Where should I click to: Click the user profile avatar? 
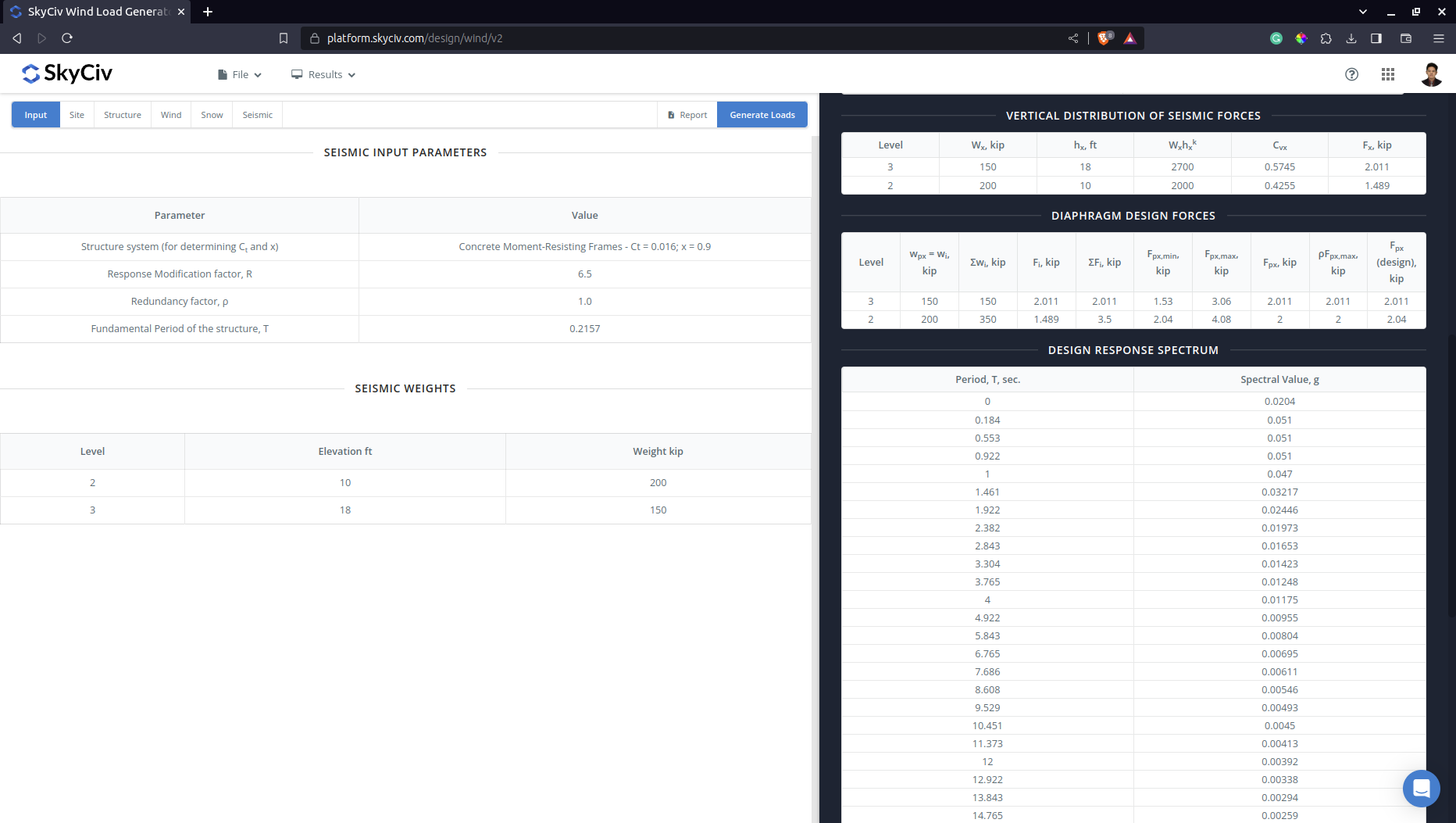click(1431, 73)
